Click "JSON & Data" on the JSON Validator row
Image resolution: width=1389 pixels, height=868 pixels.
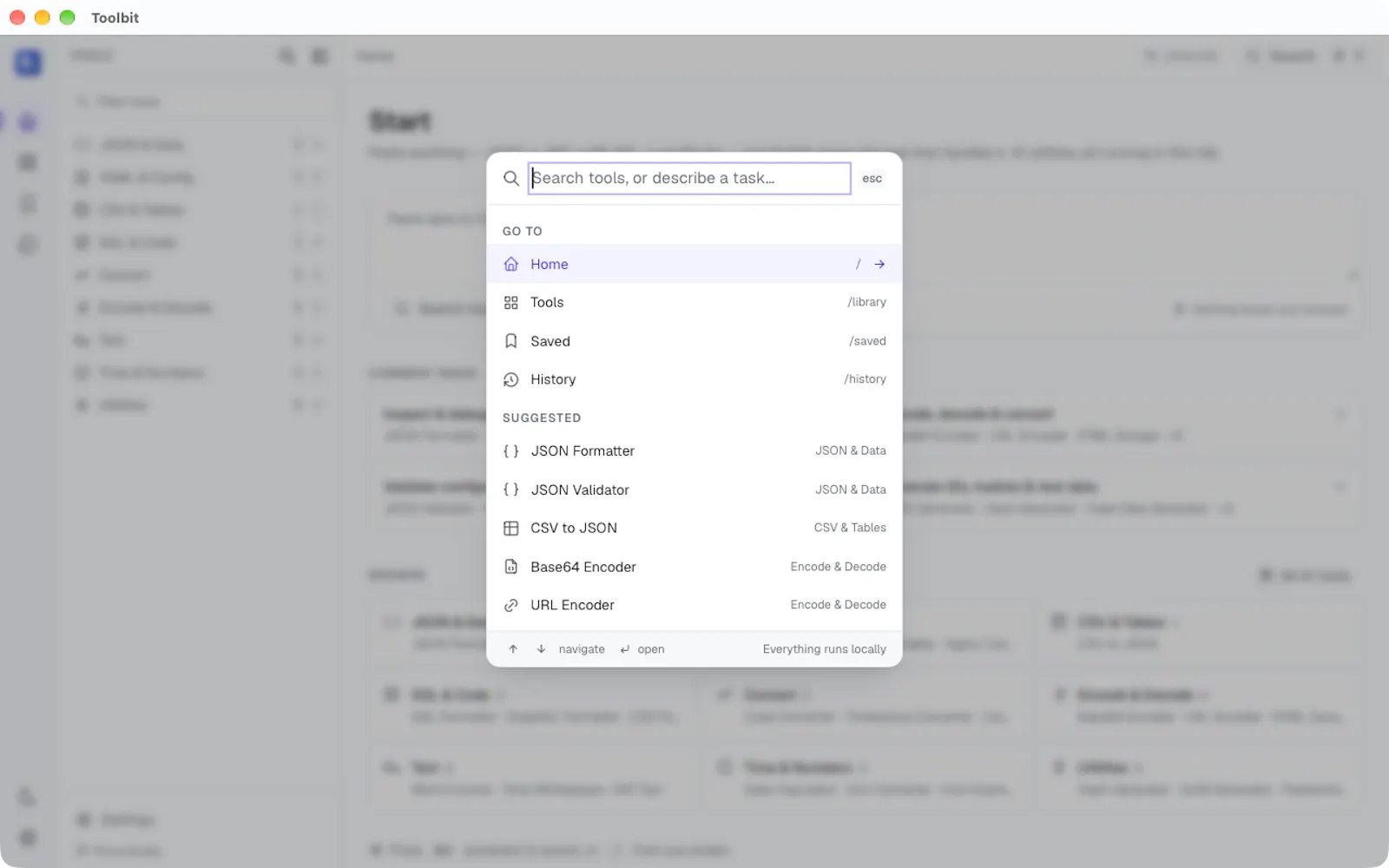pos(851,490)
